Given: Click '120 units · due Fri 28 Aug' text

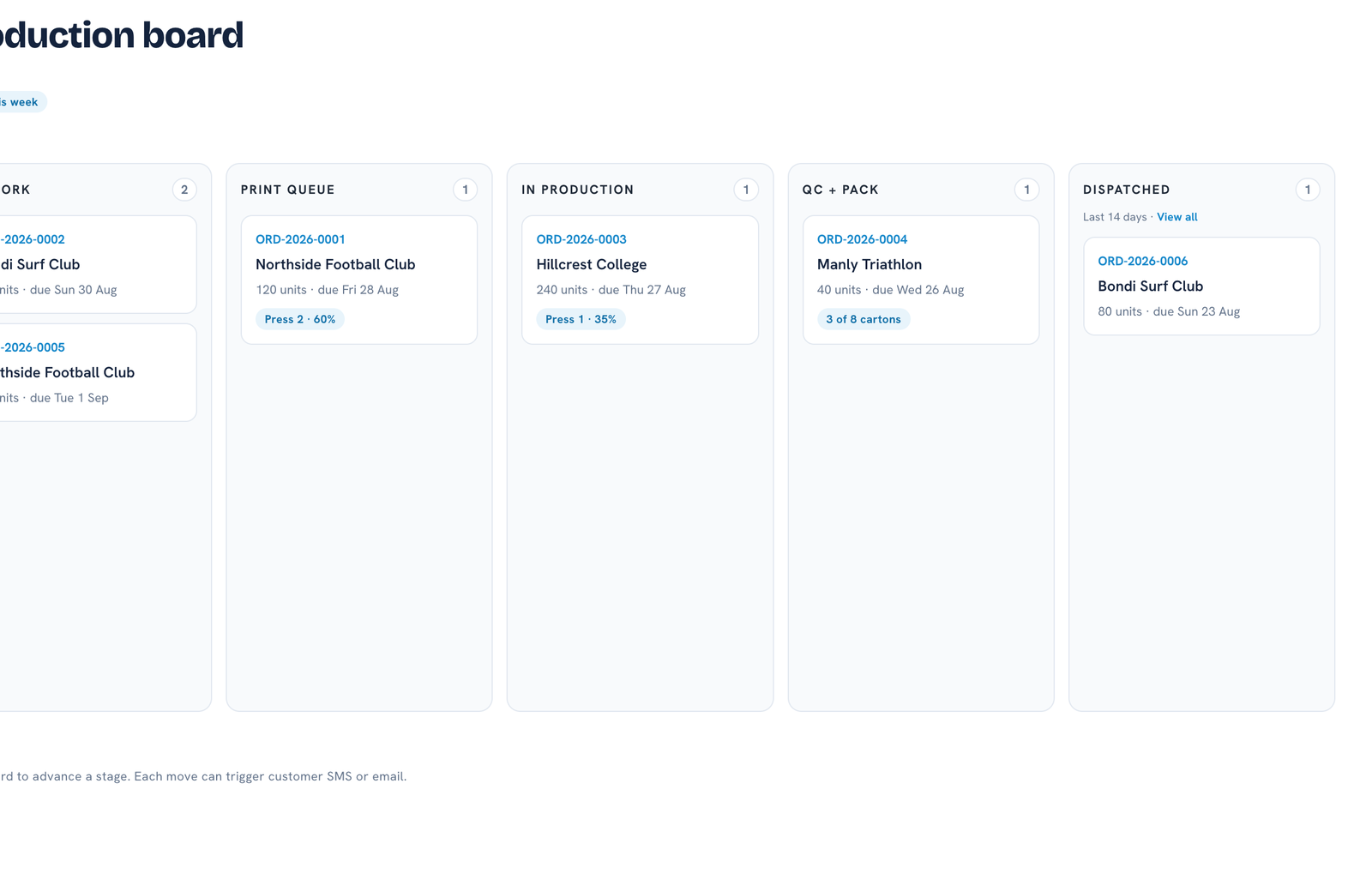Looking at the screenshot, I should (x=327, y=290).
